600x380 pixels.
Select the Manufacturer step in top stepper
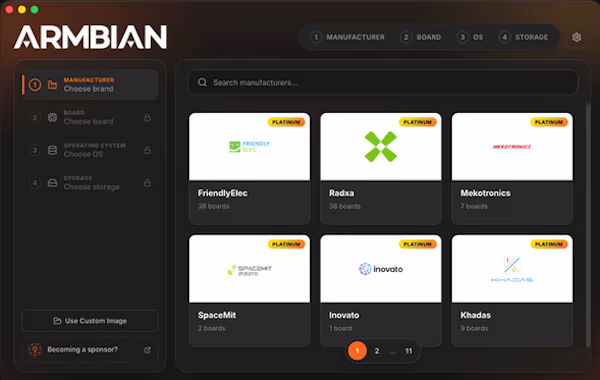click(x=348, y=37)
